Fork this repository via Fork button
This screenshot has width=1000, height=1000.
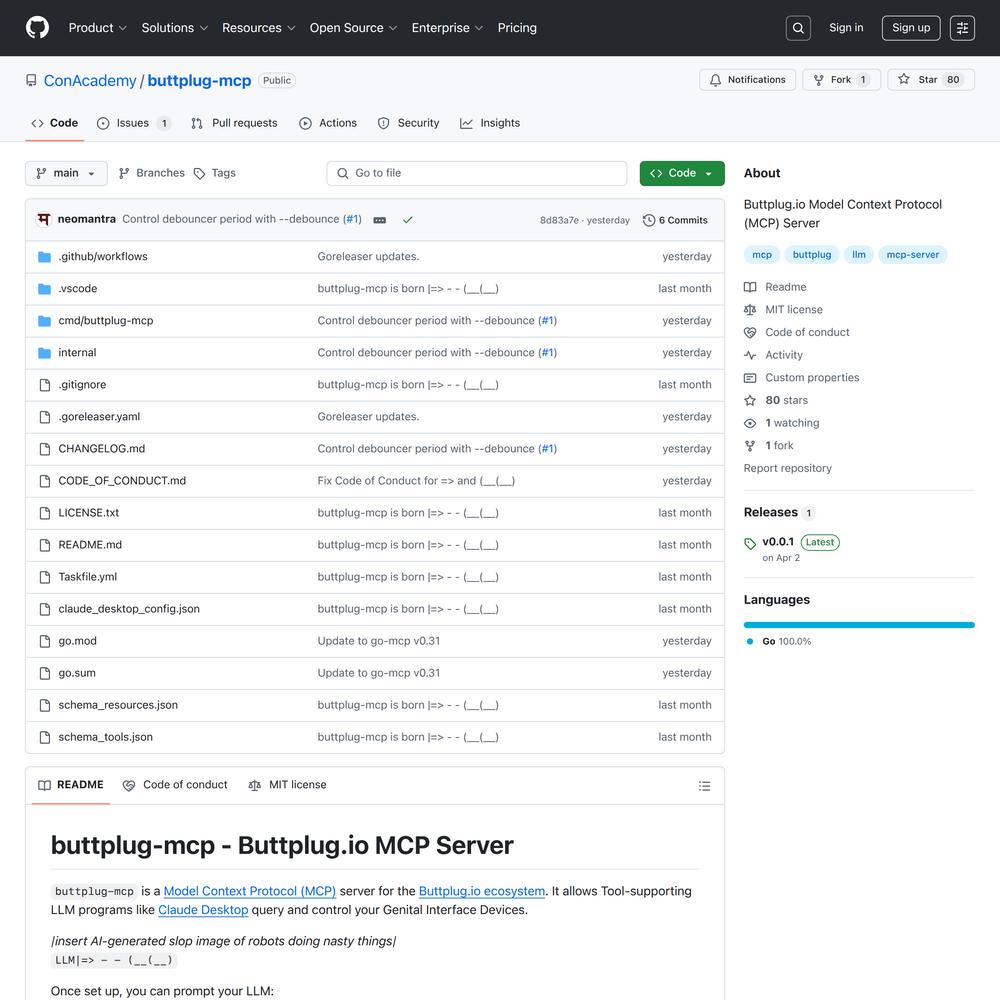841,80
